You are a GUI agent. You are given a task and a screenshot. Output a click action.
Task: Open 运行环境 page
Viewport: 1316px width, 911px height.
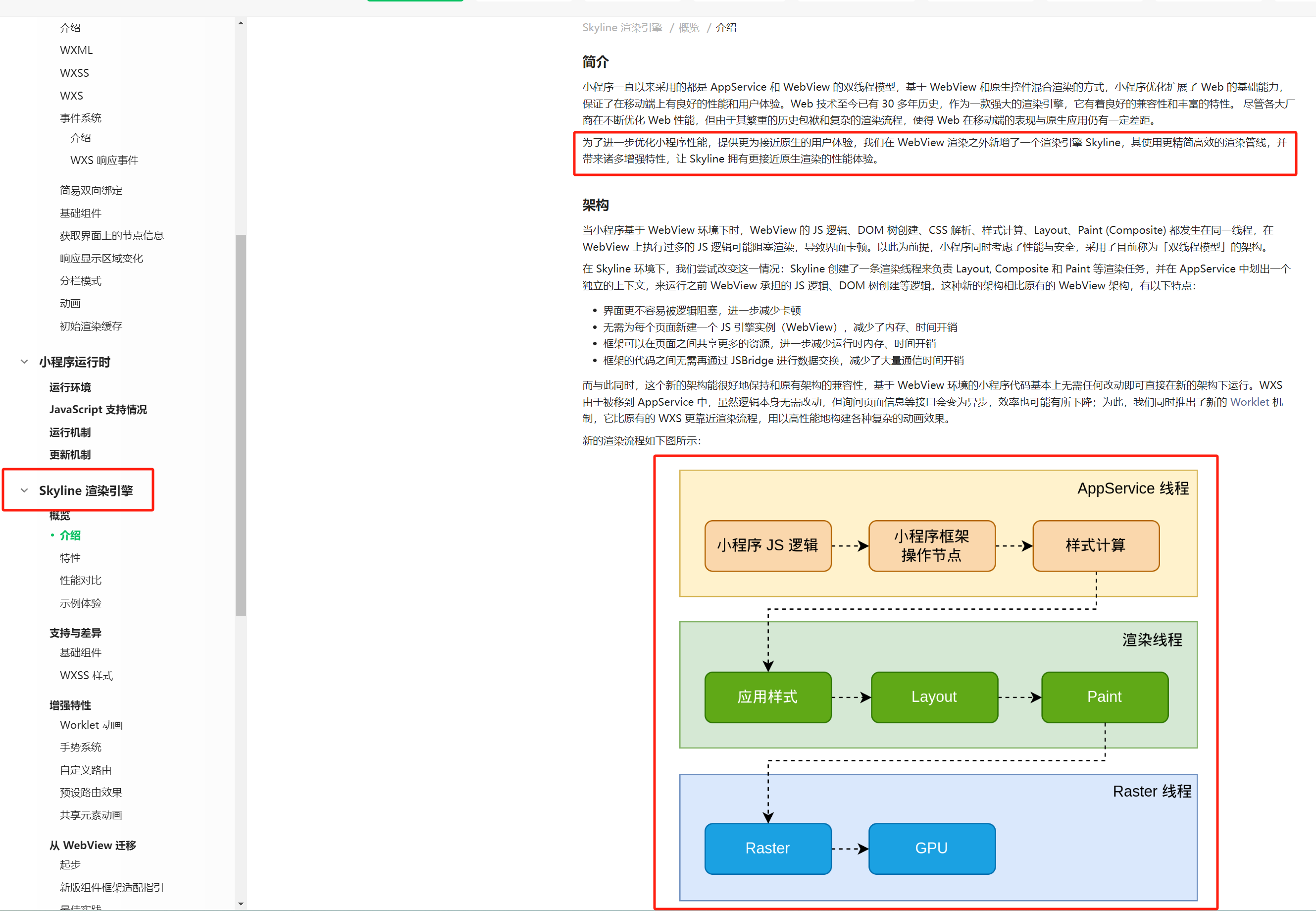pyautogui.click(x=70, y=387)
